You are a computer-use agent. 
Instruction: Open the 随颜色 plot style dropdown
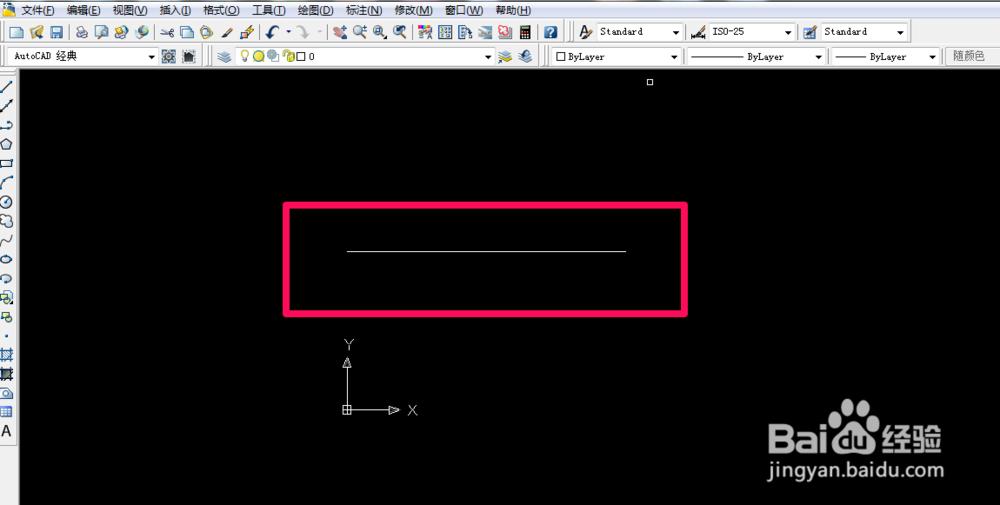click(x=973, y=57)
